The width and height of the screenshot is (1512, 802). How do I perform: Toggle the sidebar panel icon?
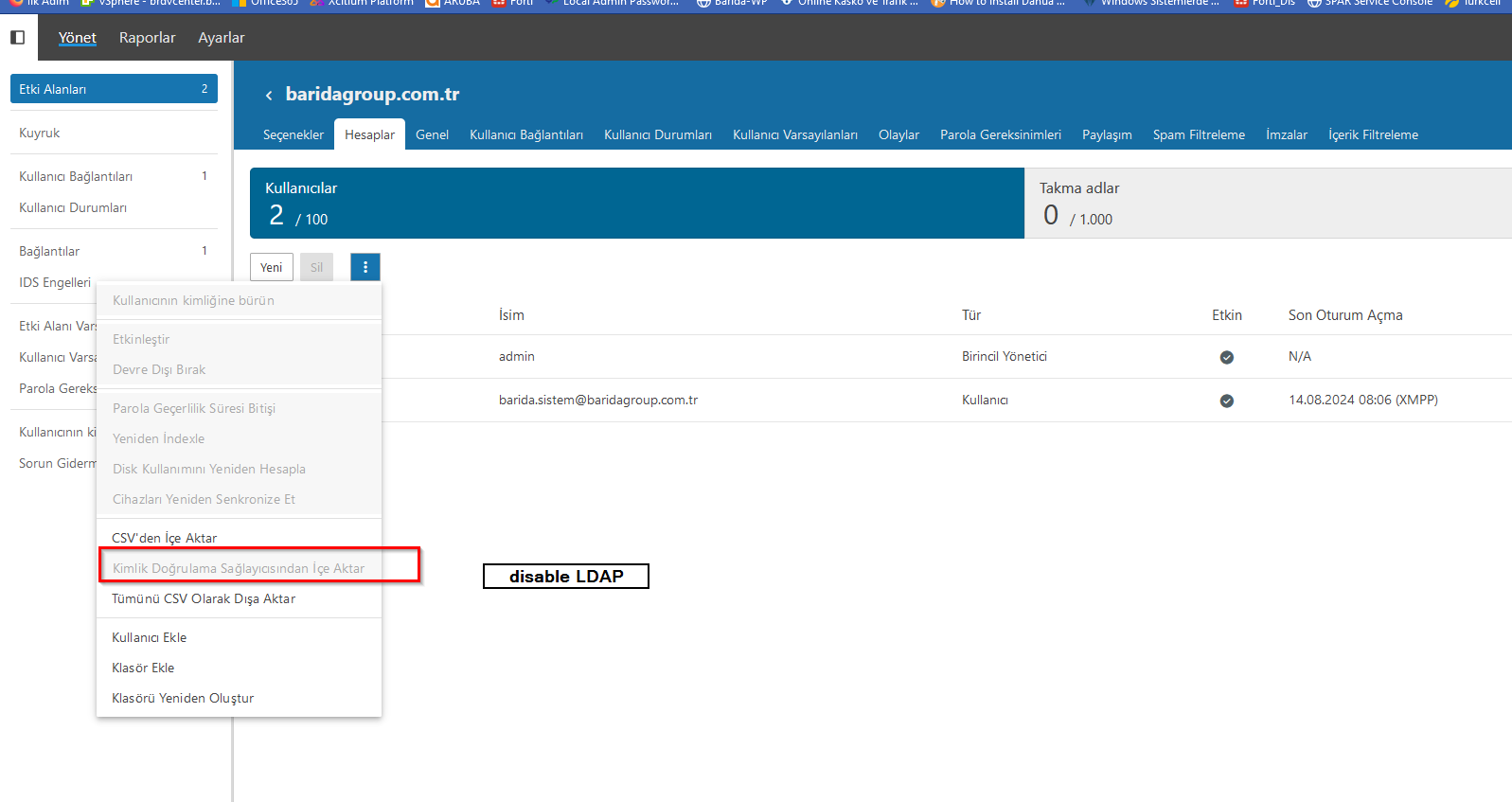click(17, 38)
